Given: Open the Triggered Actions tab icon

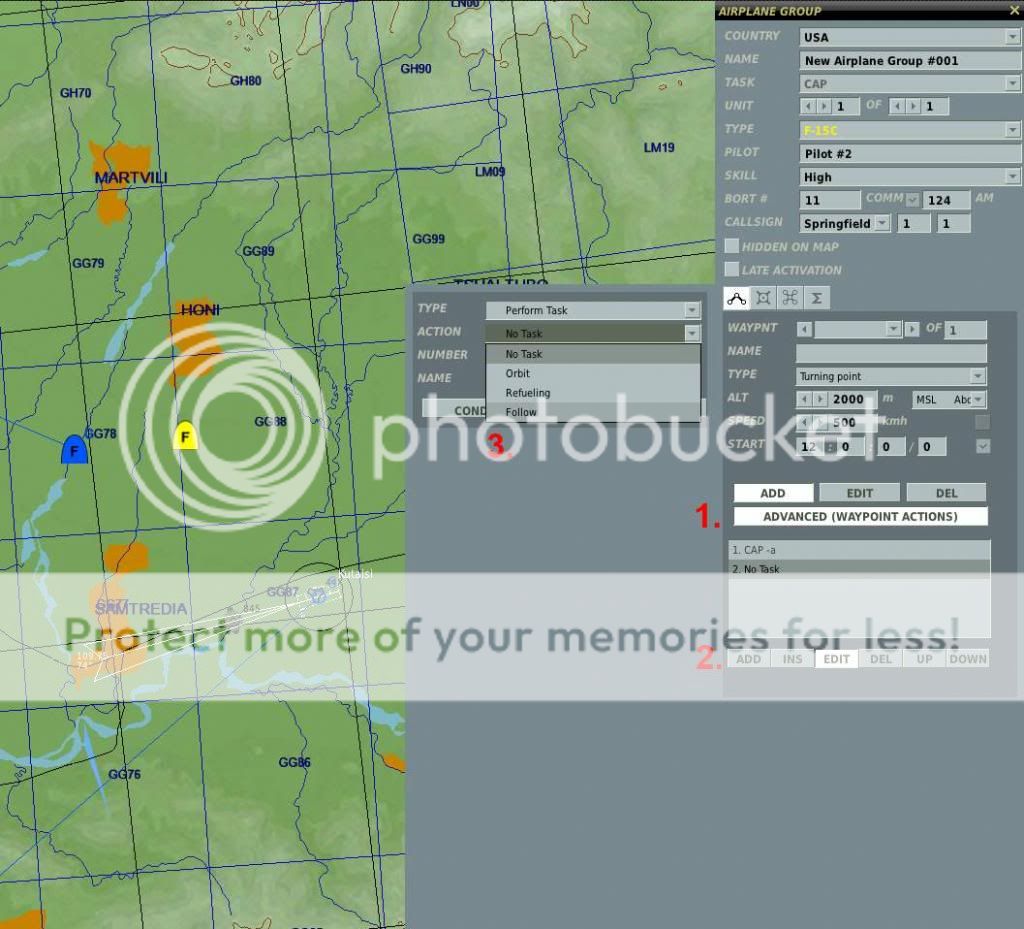Looking at the screenshot, I should click(x=790, y=298).
